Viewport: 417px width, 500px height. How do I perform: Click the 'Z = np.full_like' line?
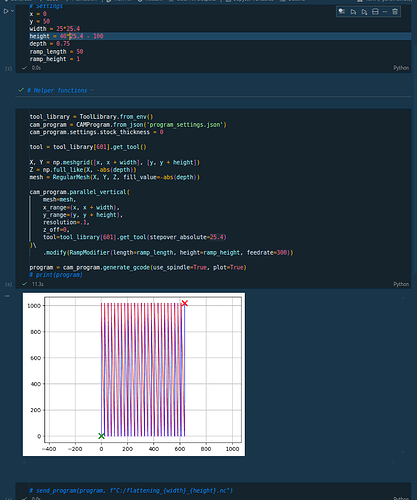[x=83, y=170]
